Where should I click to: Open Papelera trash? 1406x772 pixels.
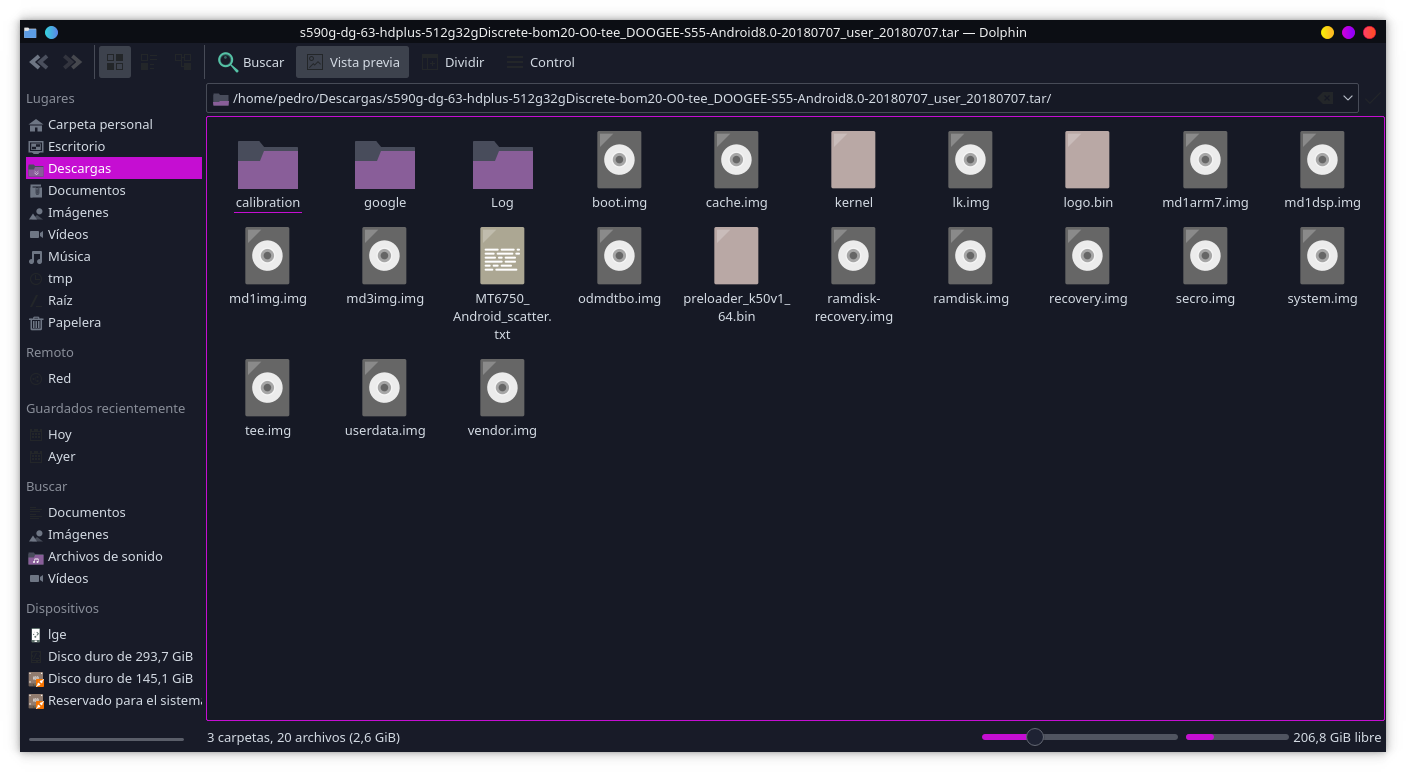pos(114,323)
